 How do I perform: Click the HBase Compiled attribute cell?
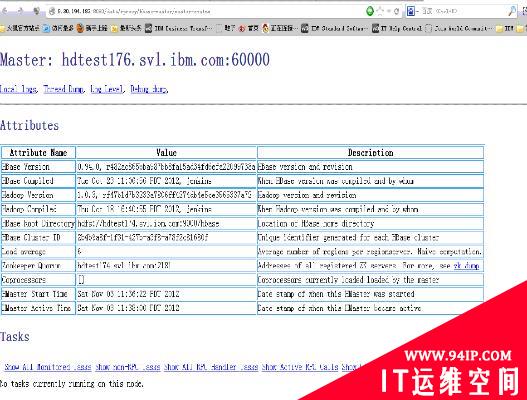point(38,181)
